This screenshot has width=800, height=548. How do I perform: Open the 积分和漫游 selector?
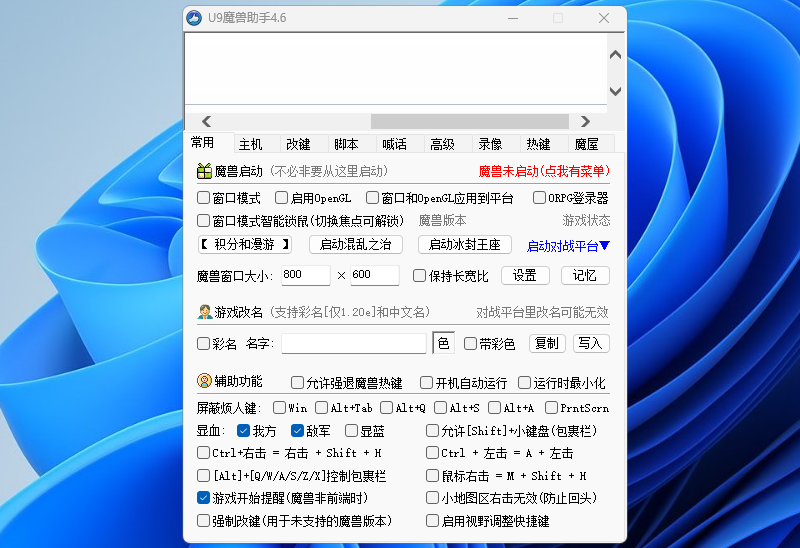pyautogui.click(x=245, y=244)
